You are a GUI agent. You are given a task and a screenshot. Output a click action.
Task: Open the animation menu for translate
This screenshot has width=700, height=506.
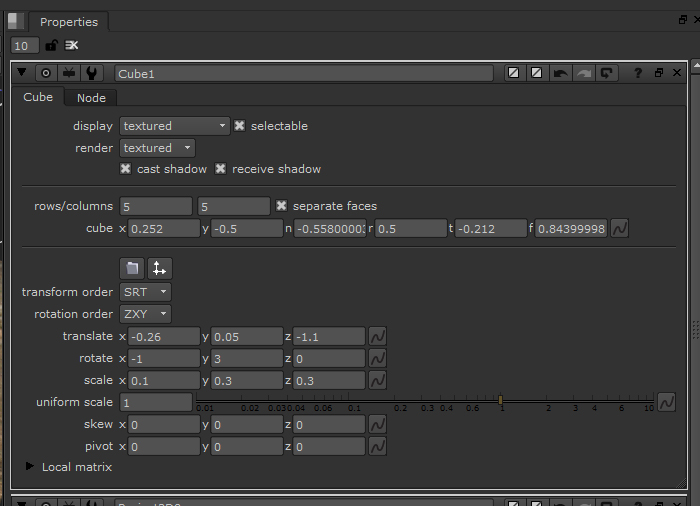coord(377,336)
